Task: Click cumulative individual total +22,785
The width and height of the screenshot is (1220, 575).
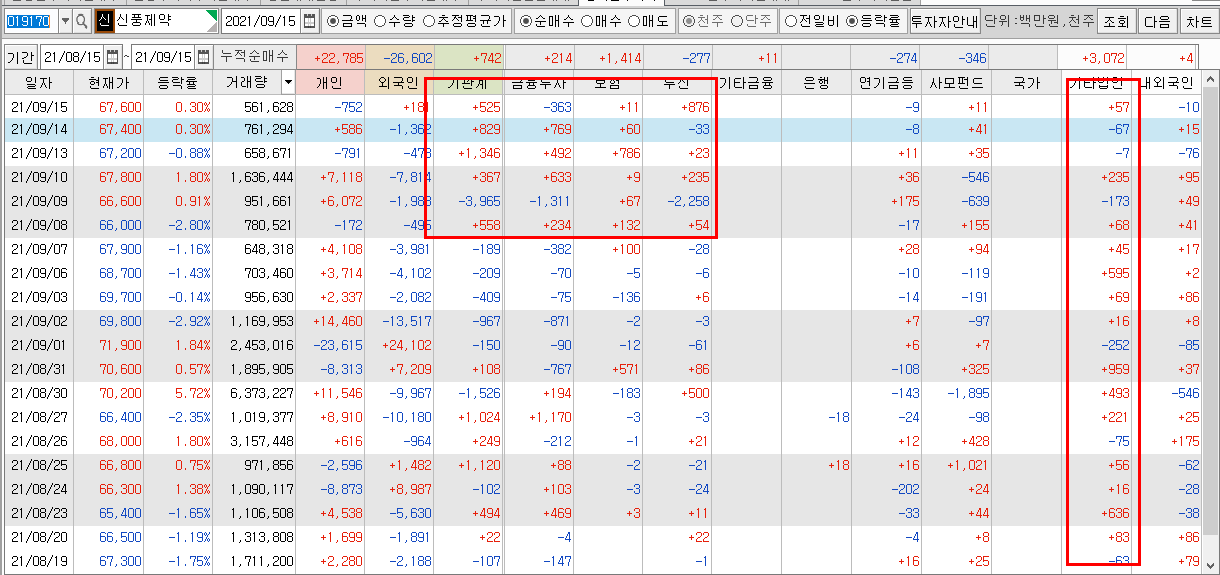Action: point(330,58)
